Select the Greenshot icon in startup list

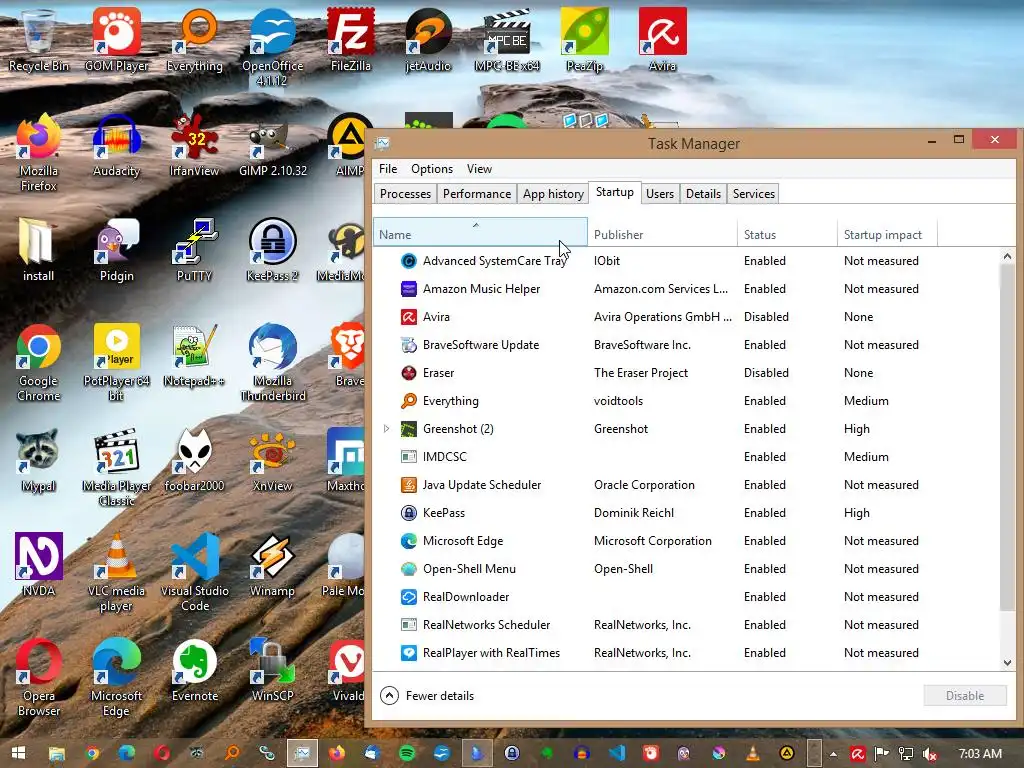tap(409, 429)
